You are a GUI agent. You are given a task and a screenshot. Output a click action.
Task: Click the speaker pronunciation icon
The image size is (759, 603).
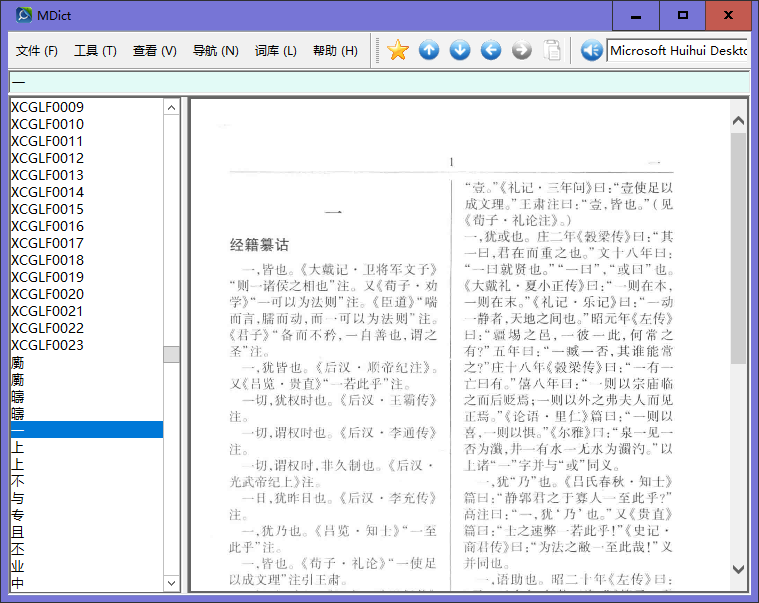click(x=591, y=50)
